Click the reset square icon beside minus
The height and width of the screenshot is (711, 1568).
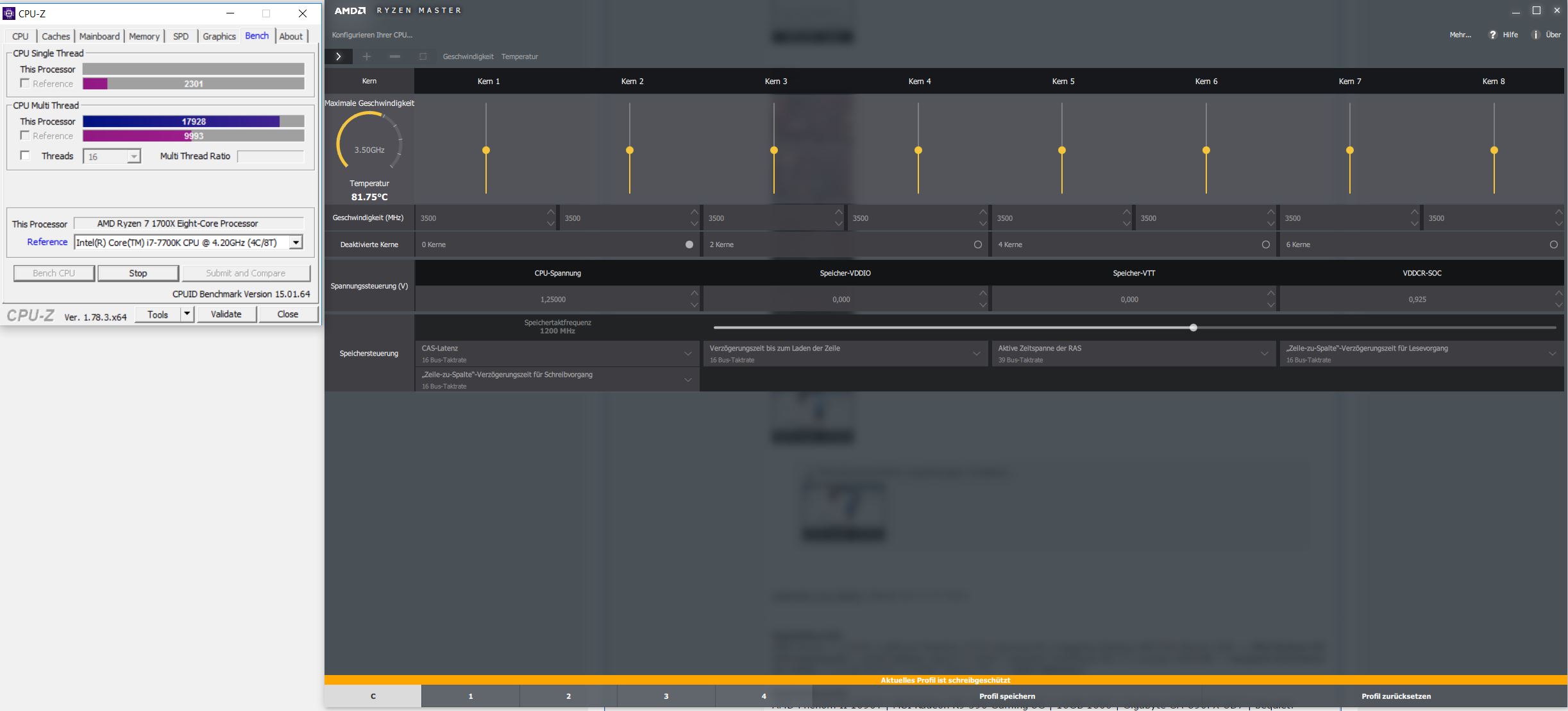(x=423, y=56)
